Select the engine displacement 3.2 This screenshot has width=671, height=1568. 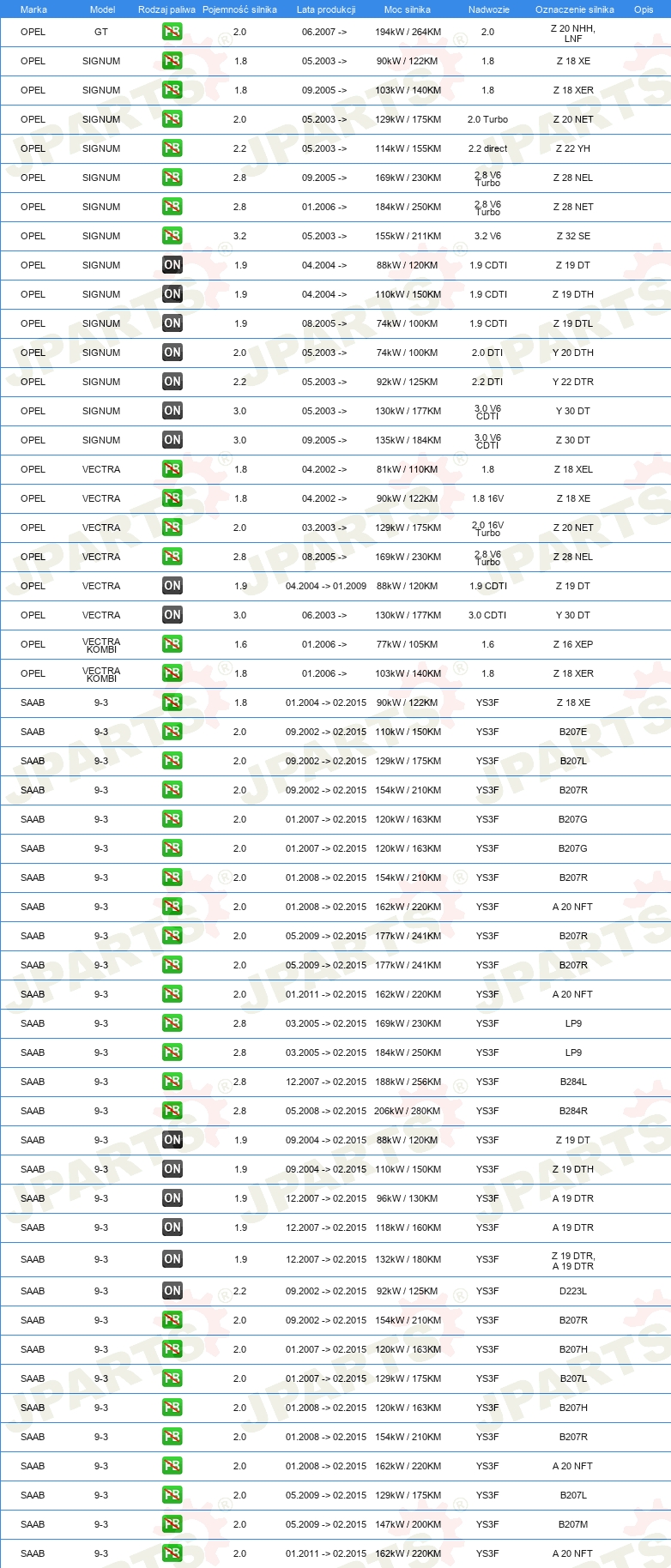[239, 236]
